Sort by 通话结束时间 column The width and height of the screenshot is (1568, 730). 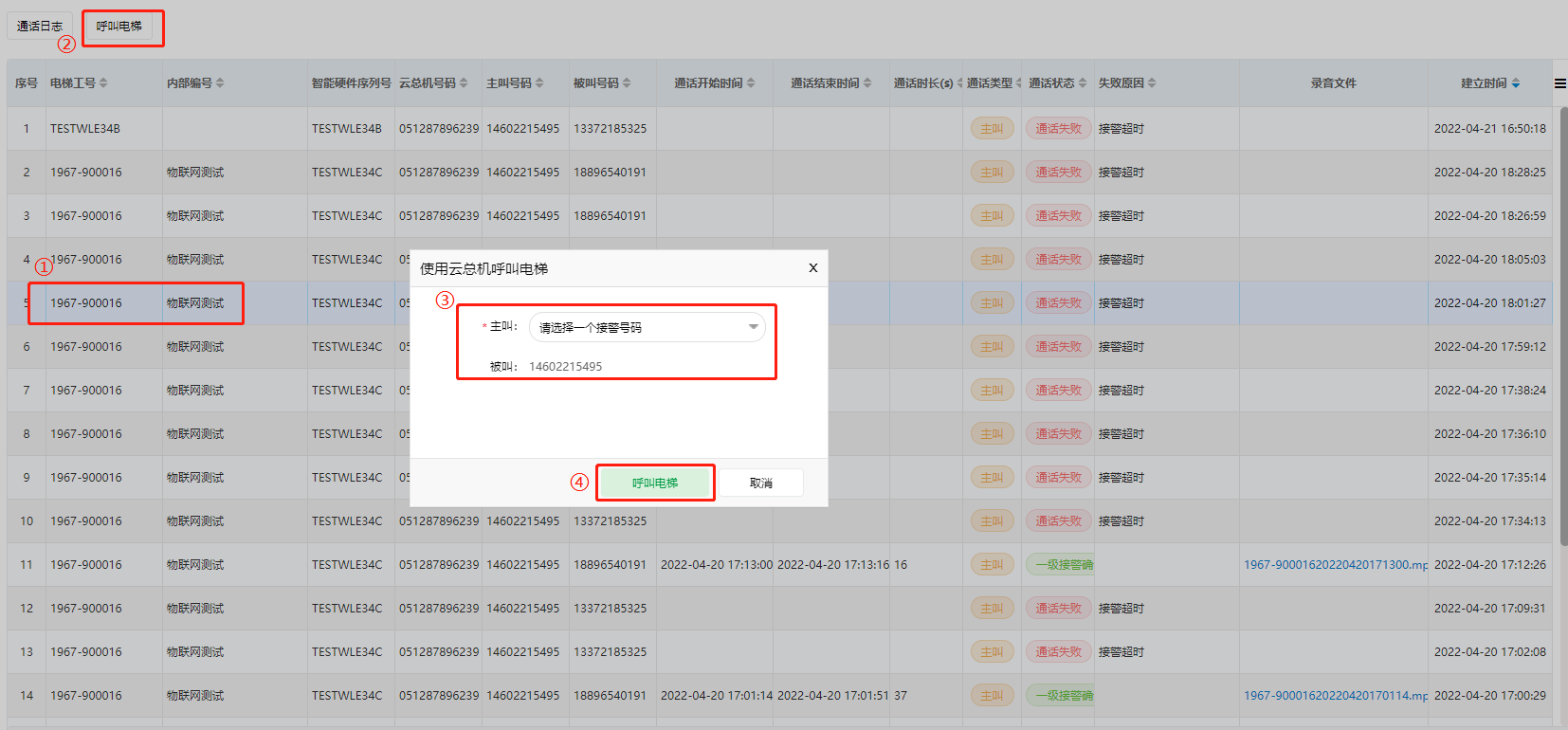[x=867, y=83]
